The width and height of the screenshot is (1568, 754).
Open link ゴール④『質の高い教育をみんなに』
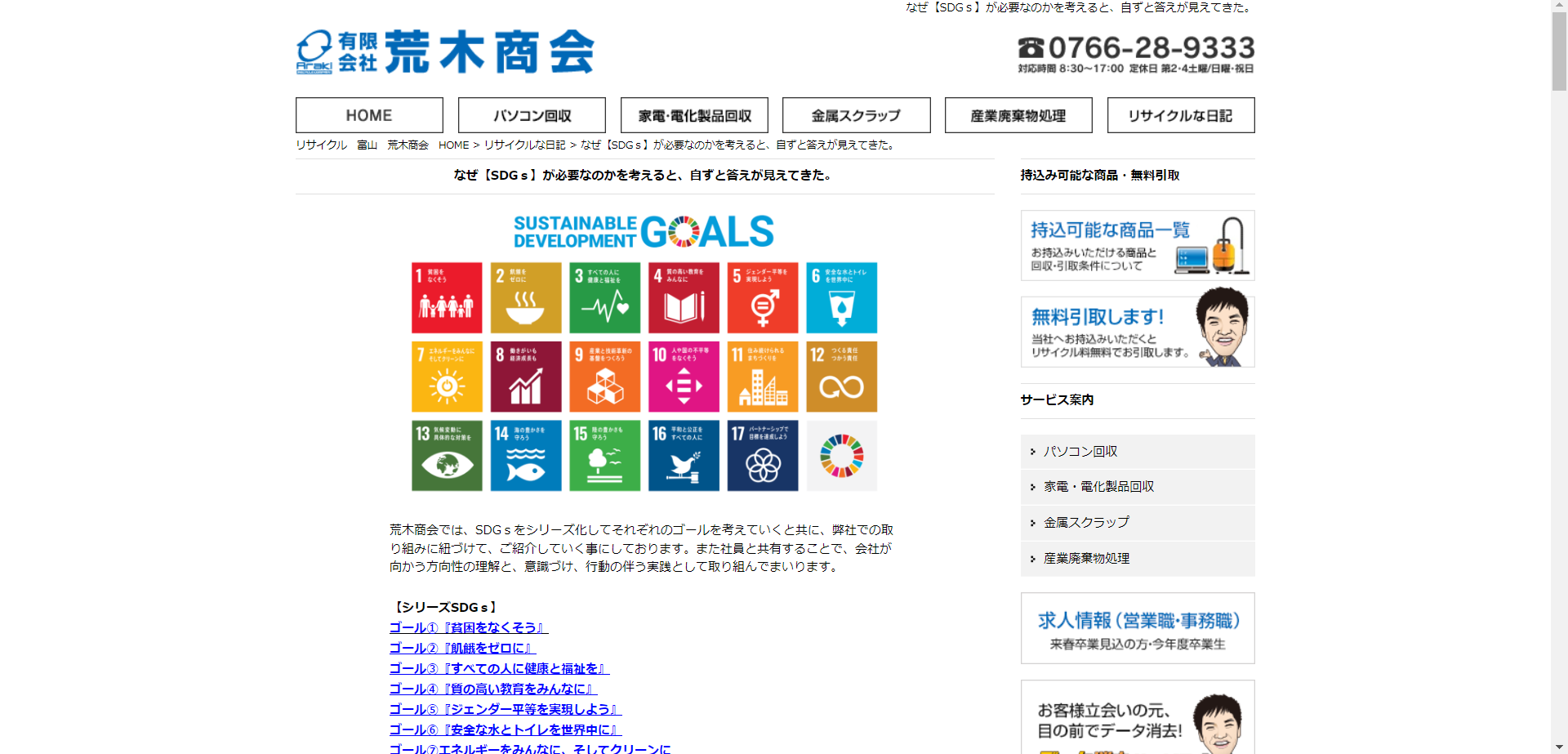point(493,689)
